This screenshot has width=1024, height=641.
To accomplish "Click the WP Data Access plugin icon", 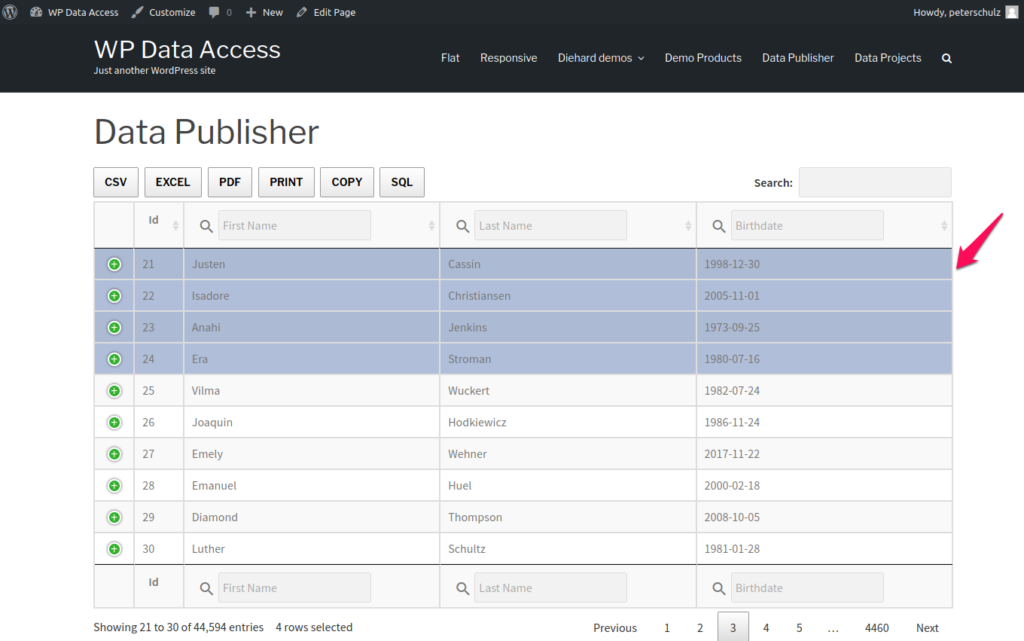I will [37, 11].
